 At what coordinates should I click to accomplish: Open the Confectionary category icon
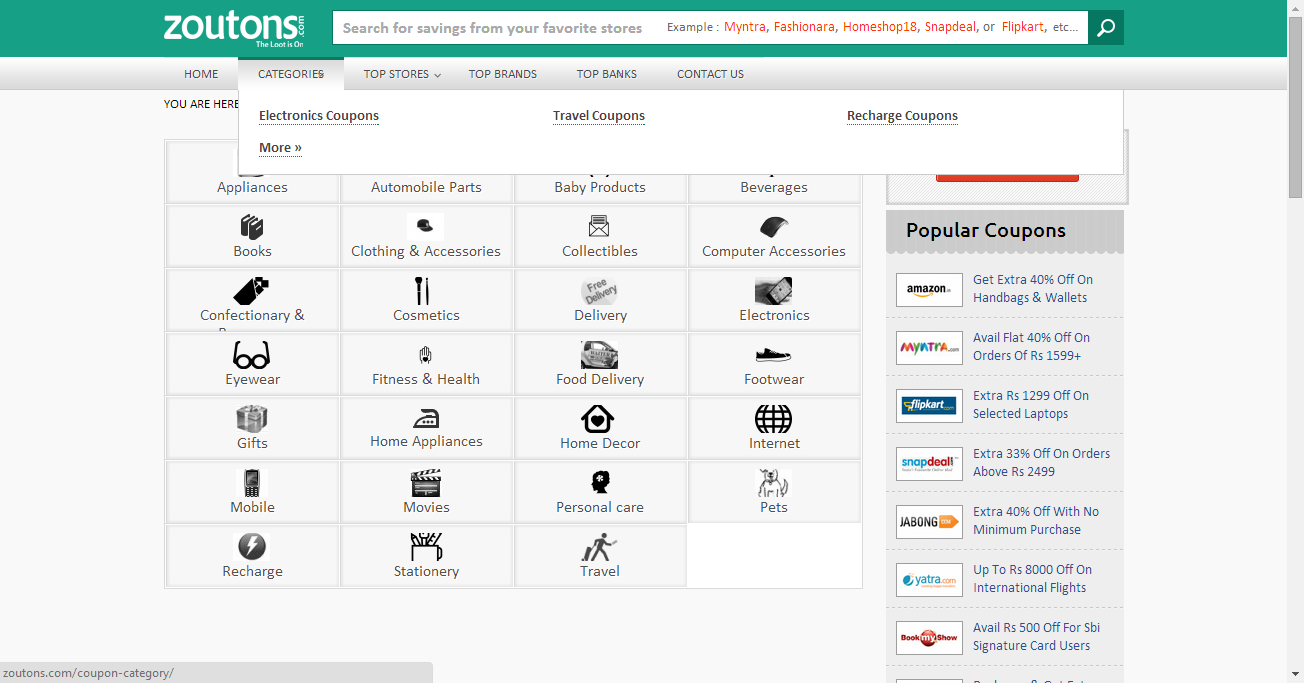[x=252, y=291]
